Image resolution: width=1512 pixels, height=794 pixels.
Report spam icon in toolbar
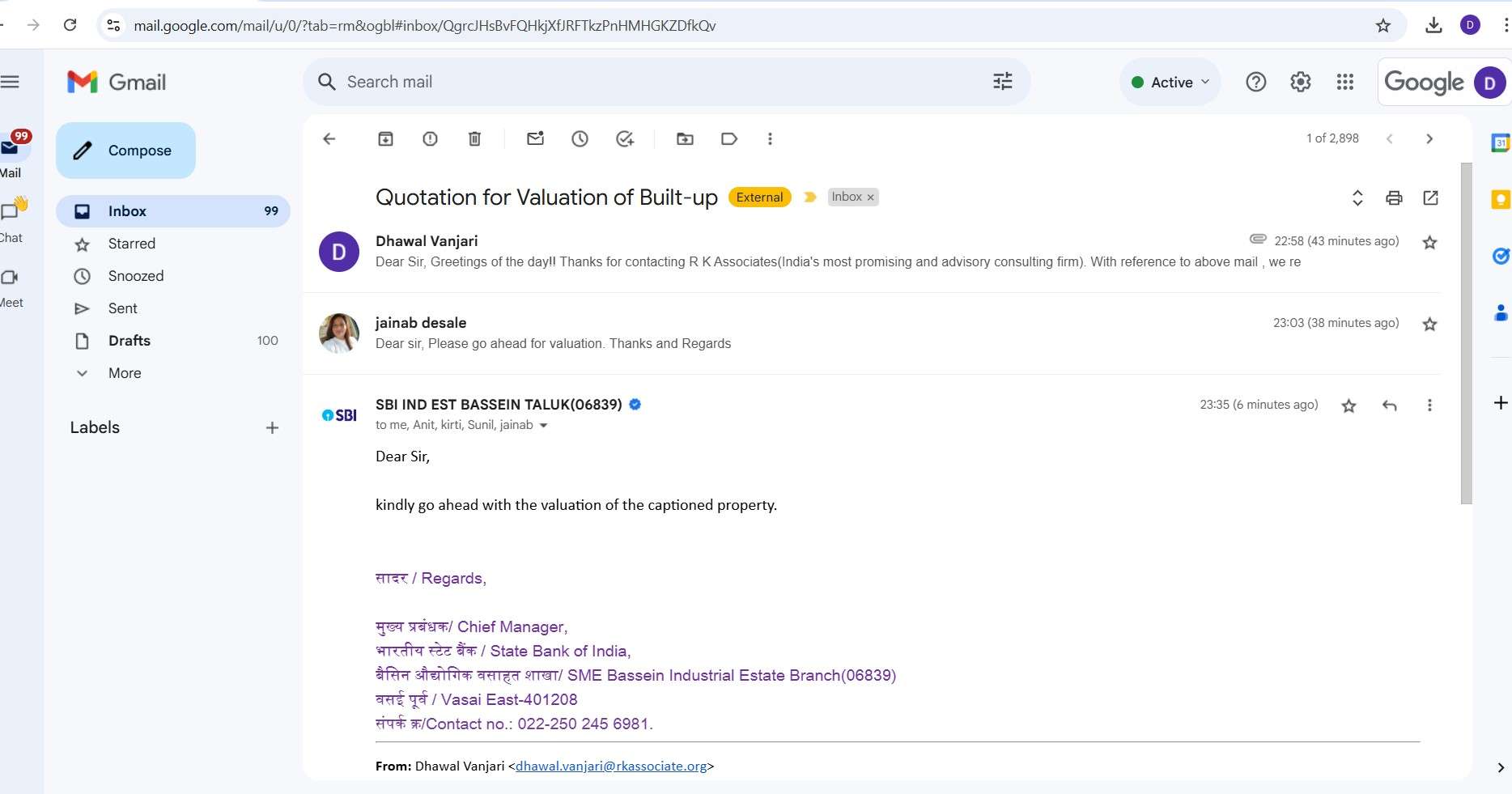430,138
